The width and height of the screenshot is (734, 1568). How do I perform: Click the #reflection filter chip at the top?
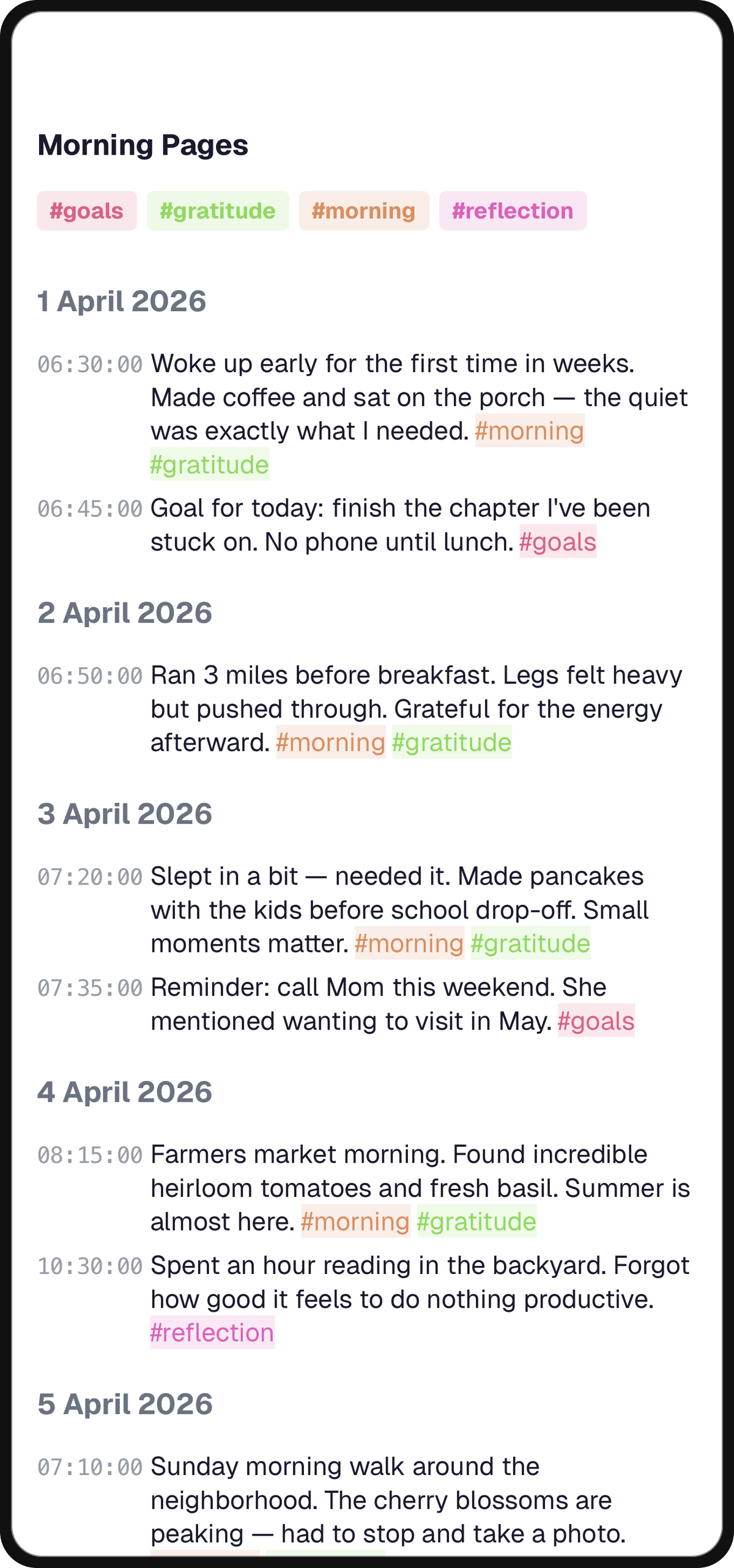tap(513, 211)
